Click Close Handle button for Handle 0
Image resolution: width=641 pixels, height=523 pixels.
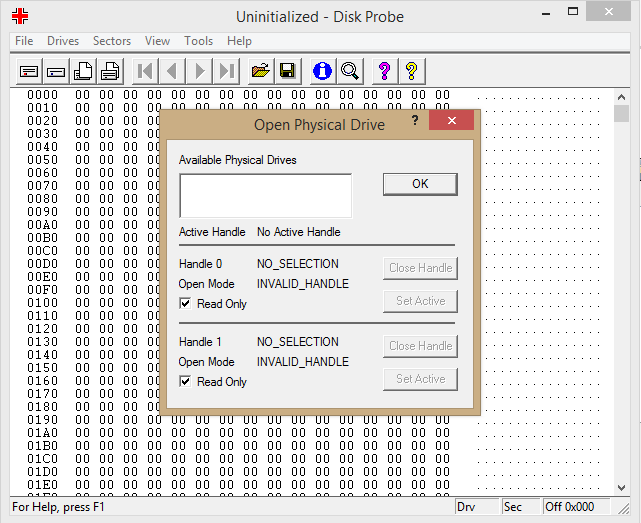point(420,268)
